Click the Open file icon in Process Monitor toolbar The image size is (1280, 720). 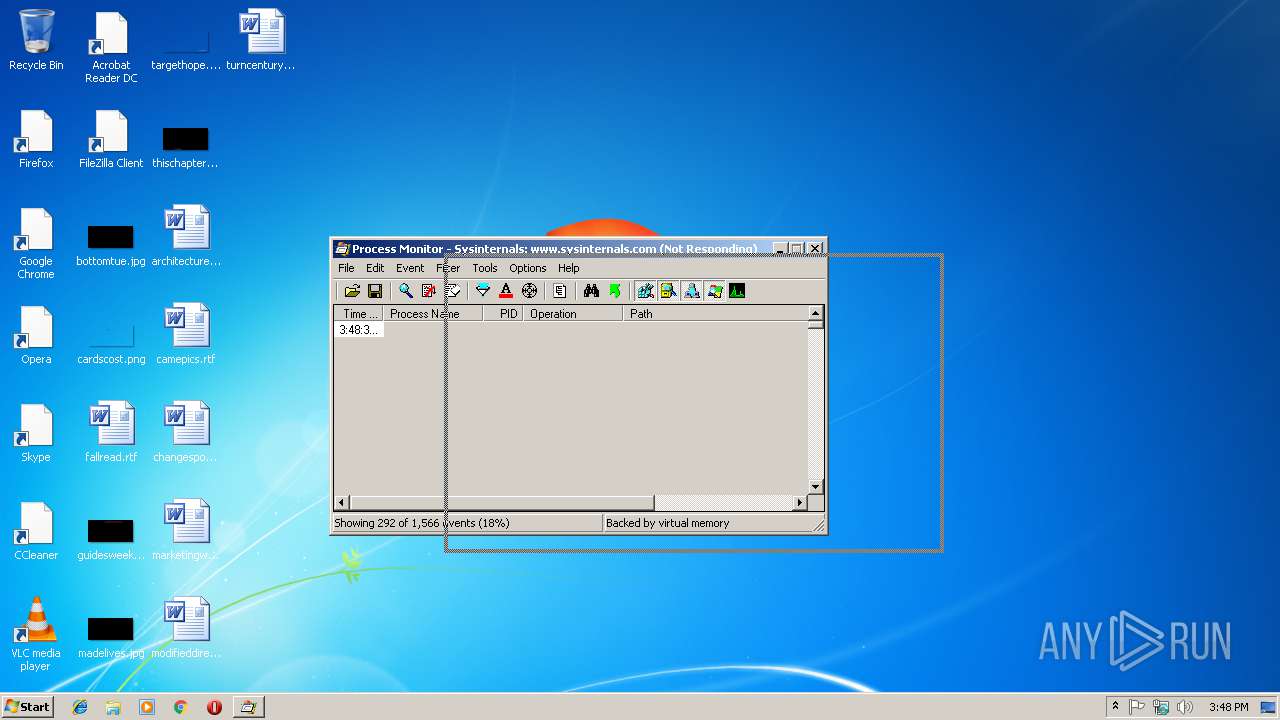point(352,291)
